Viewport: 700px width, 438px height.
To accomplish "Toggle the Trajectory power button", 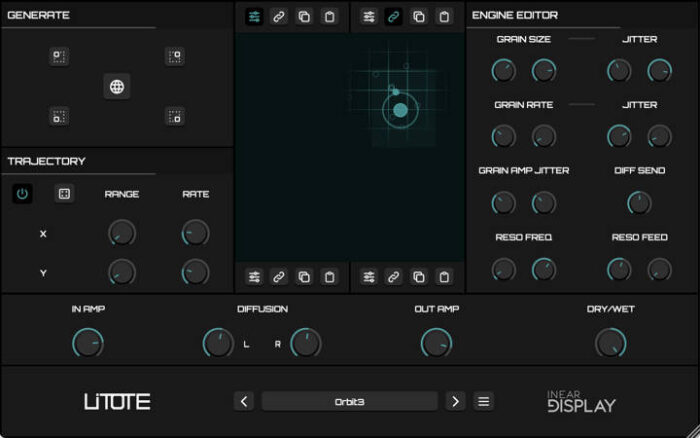I will point(22,194).
